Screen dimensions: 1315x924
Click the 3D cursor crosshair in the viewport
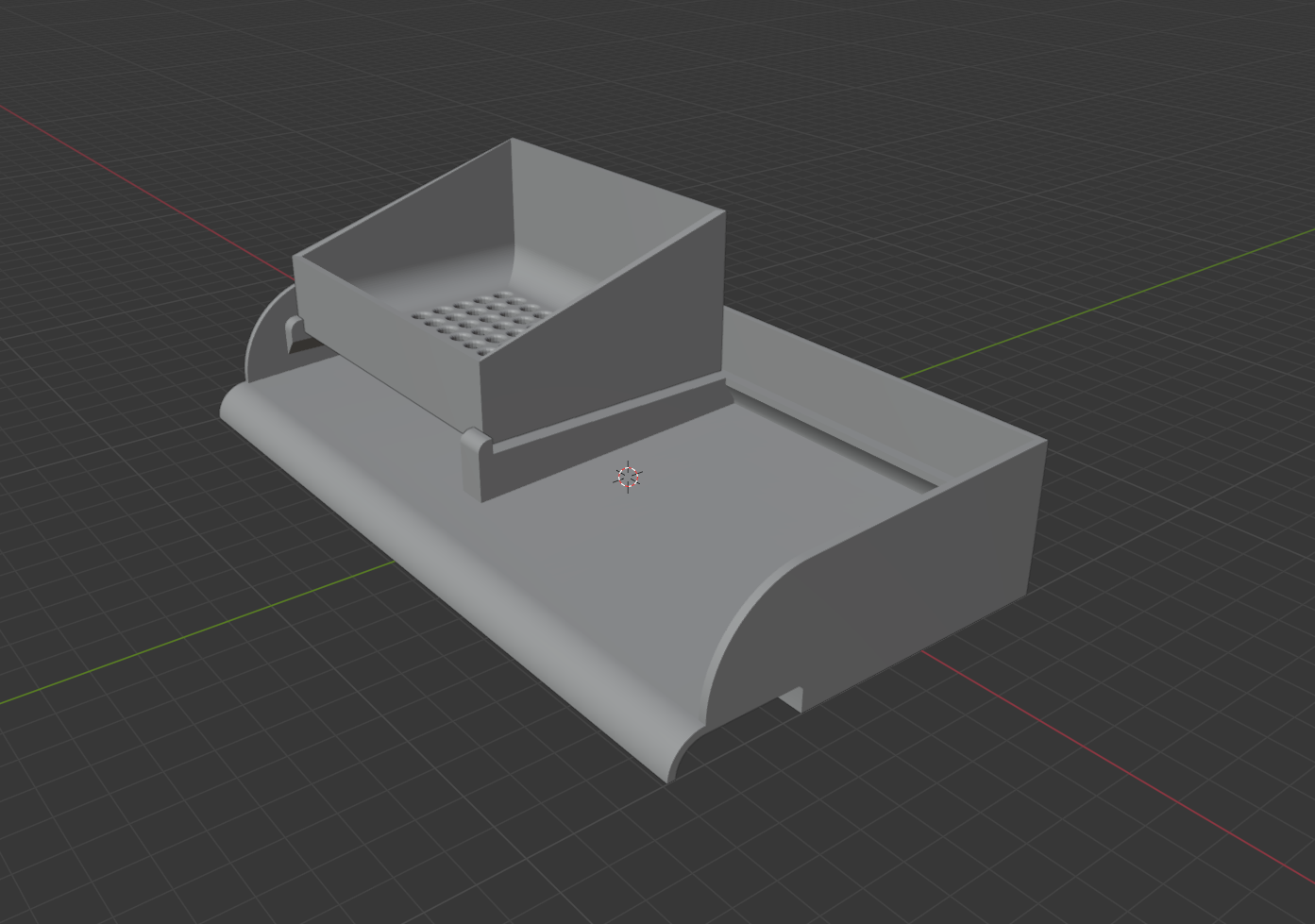point(629,477)
